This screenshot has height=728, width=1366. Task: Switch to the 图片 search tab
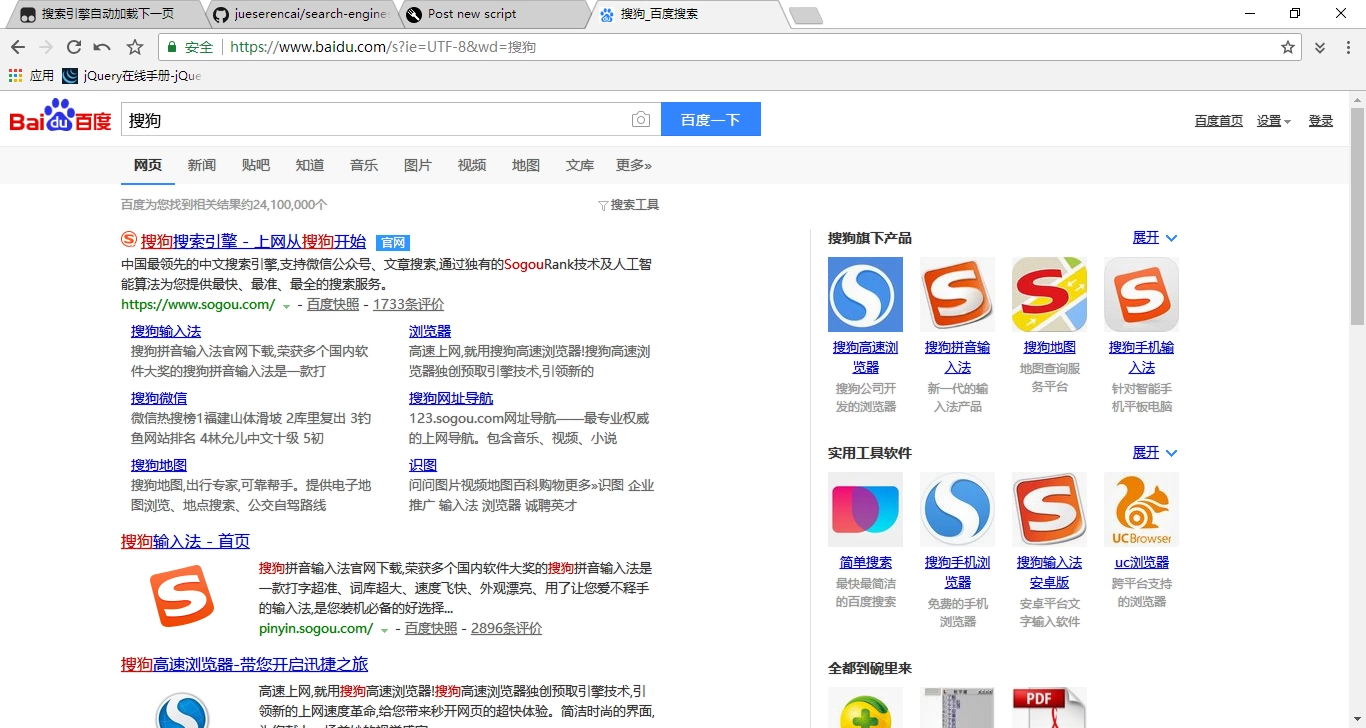(418, 165)
